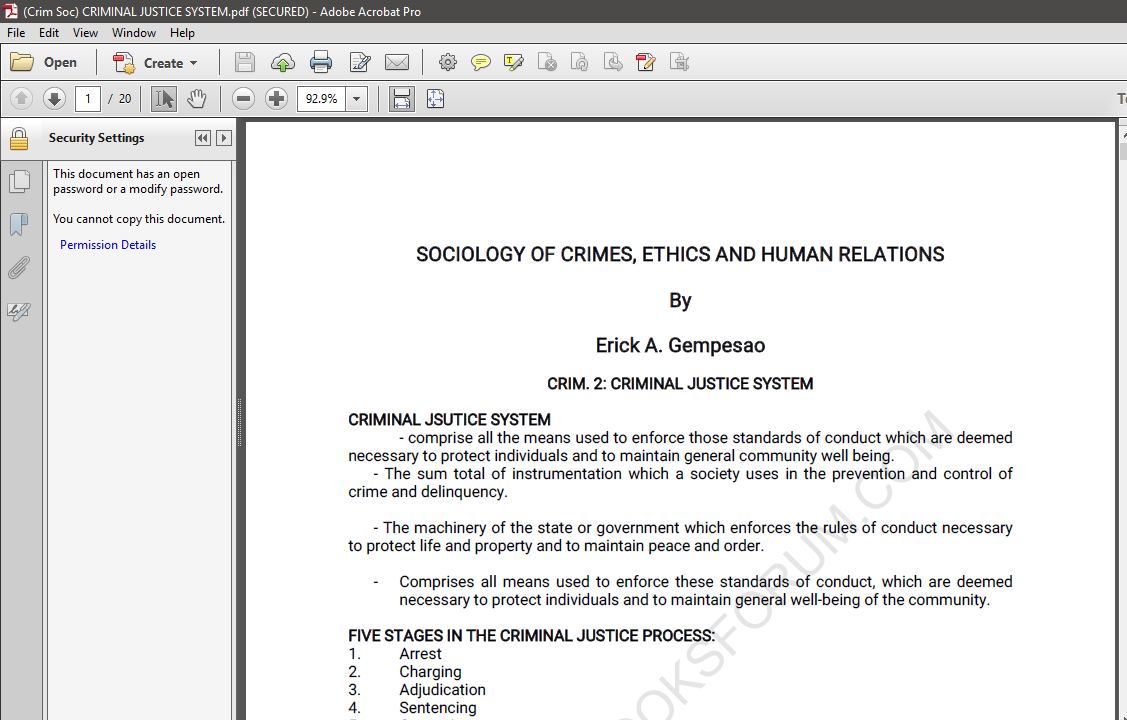1127x720 pixels.
Task: Click the 'FIVE STAGES IN THE CRIMINAL JUSTICE PROCESS:' heading
Action: click(531, 636)
